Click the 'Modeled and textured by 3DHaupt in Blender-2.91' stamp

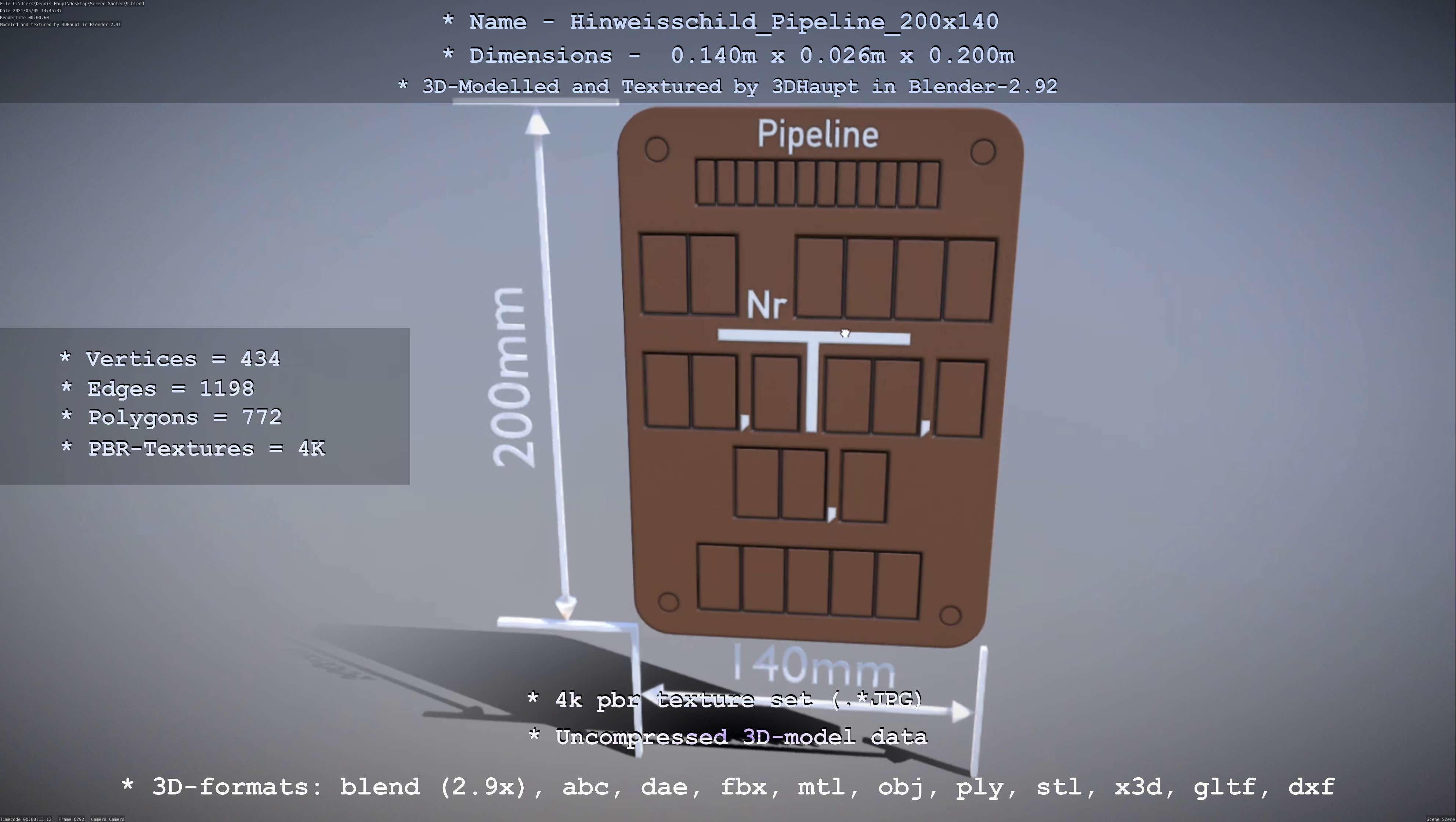click(x=61, y=24)
